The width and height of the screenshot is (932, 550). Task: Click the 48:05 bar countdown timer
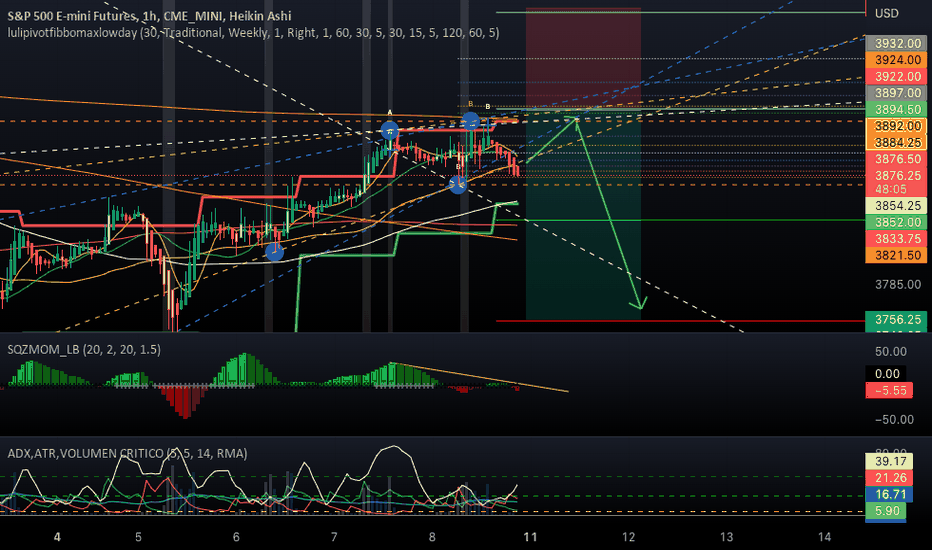click(x=891, y=190)
